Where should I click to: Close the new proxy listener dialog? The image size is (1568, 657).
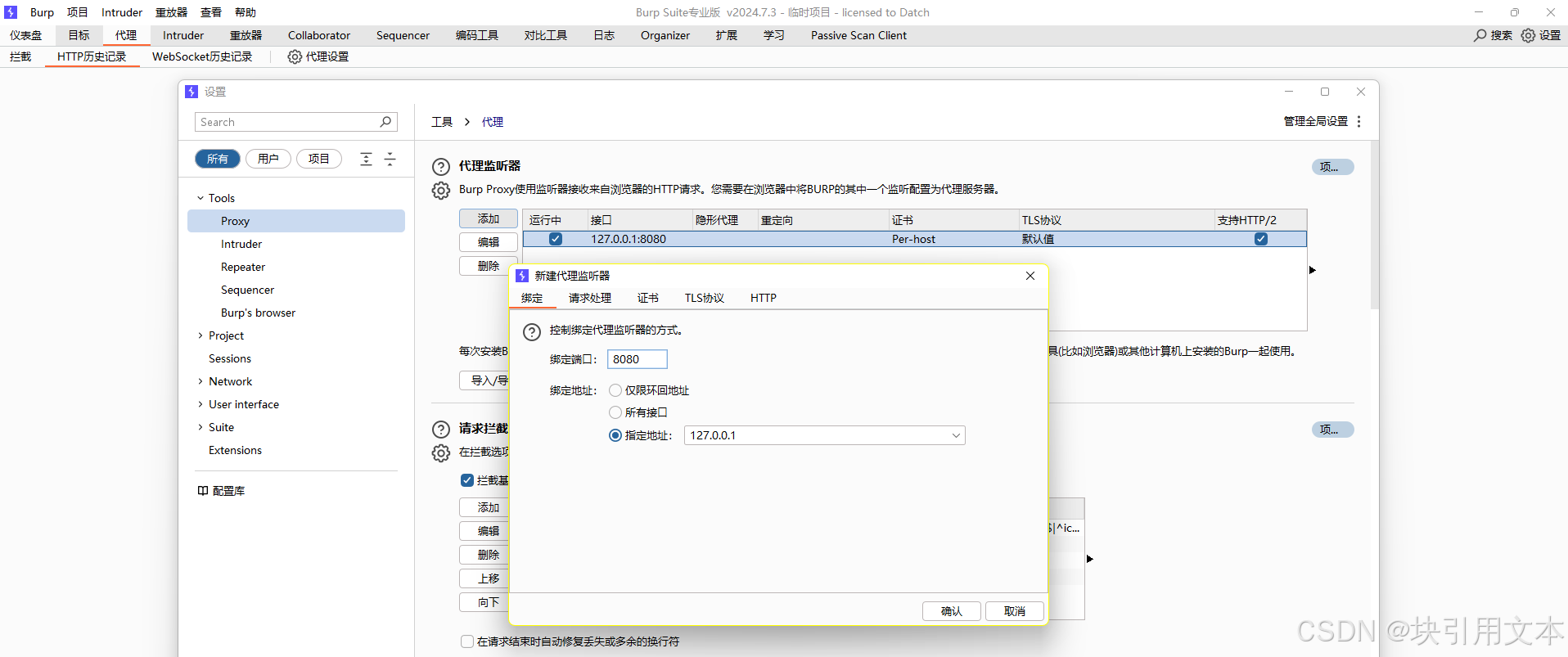(1030, 276)
